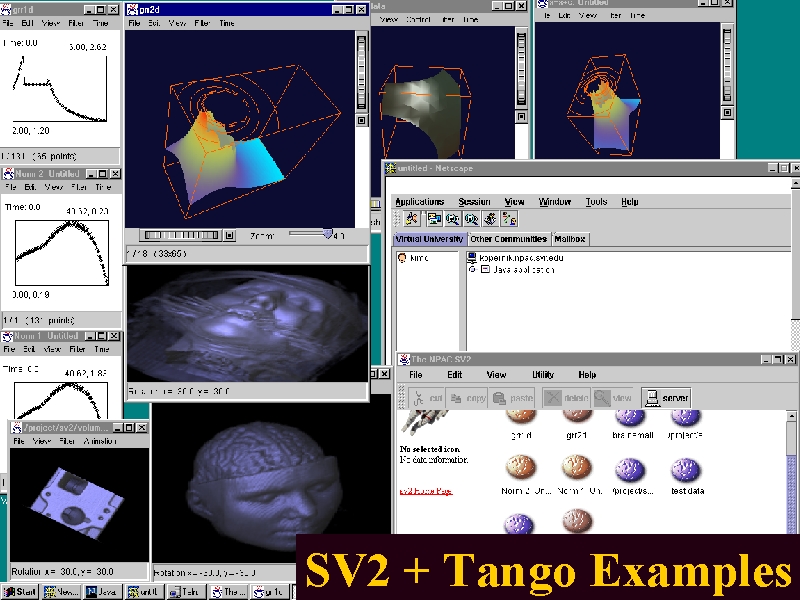Click the server button in NPAC SV2 toolbar
This screenshot has height=600, width=800.
(666, 398)
